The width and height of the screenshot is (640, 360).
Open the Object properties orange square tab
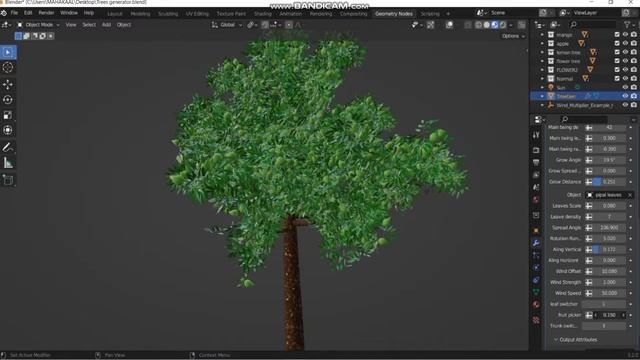click(536, 231)
